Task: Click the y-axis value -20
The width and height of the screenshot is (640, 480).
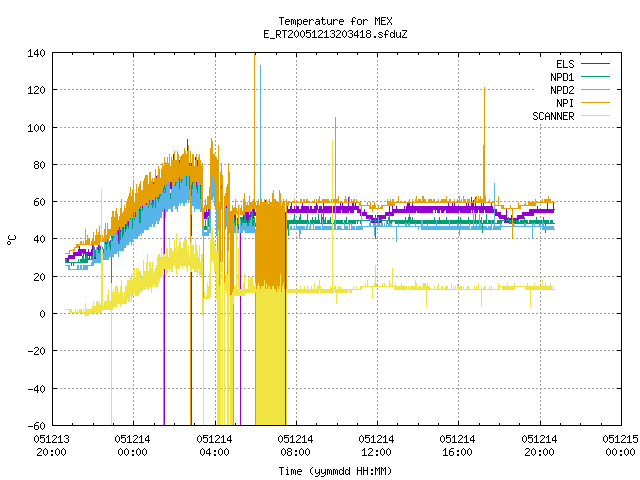Action: point(36,351)
